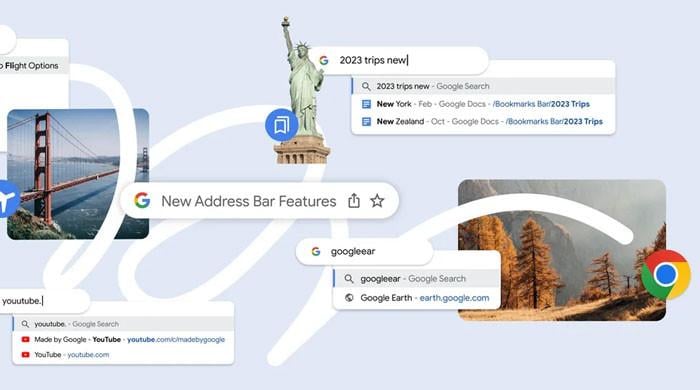Click the YouTube icon beside Made by Google
Viewport: 700px width, 390px height.
point(25,340)
